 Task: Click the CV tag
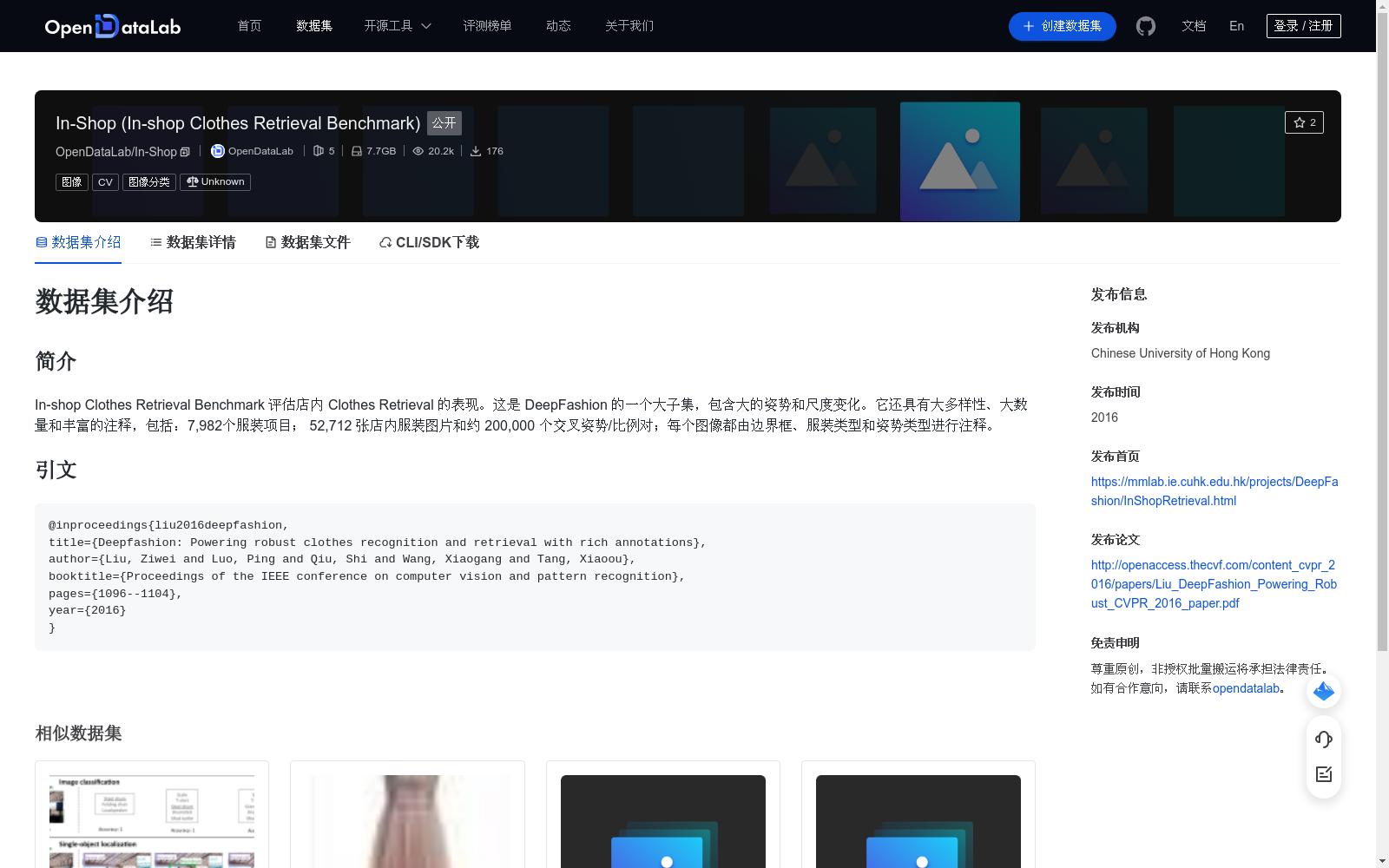point(105,182)
